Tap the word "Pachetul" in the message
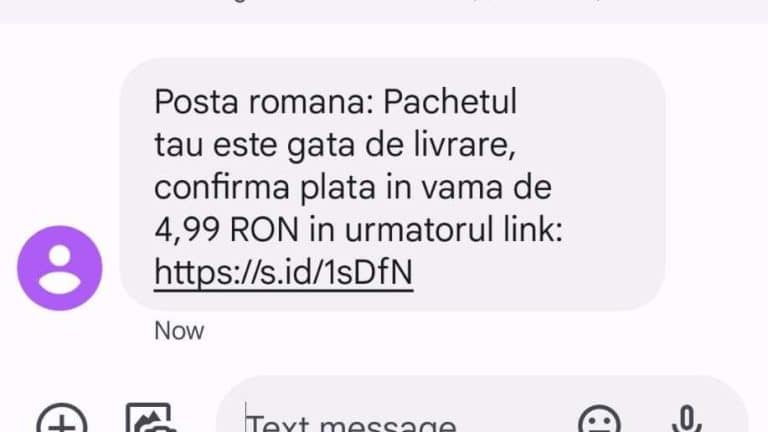This screenshot has width=768, height=432. coord(450,102)
